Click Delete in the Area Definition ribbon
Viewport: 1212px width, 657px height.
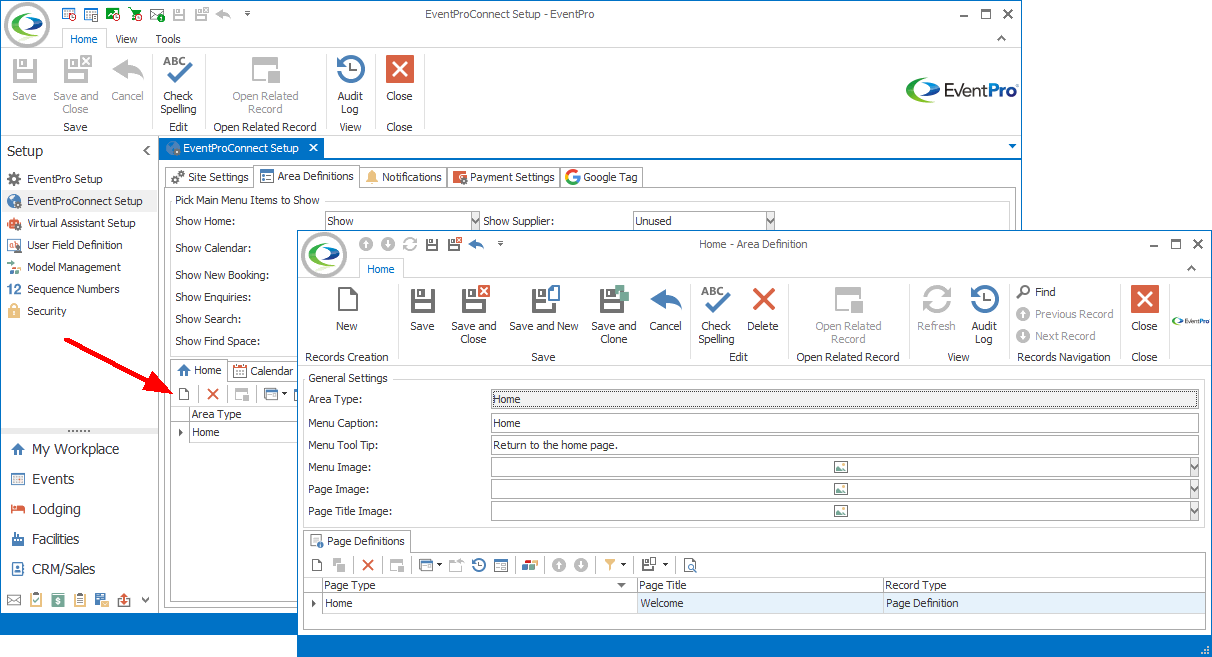(763, 309)
